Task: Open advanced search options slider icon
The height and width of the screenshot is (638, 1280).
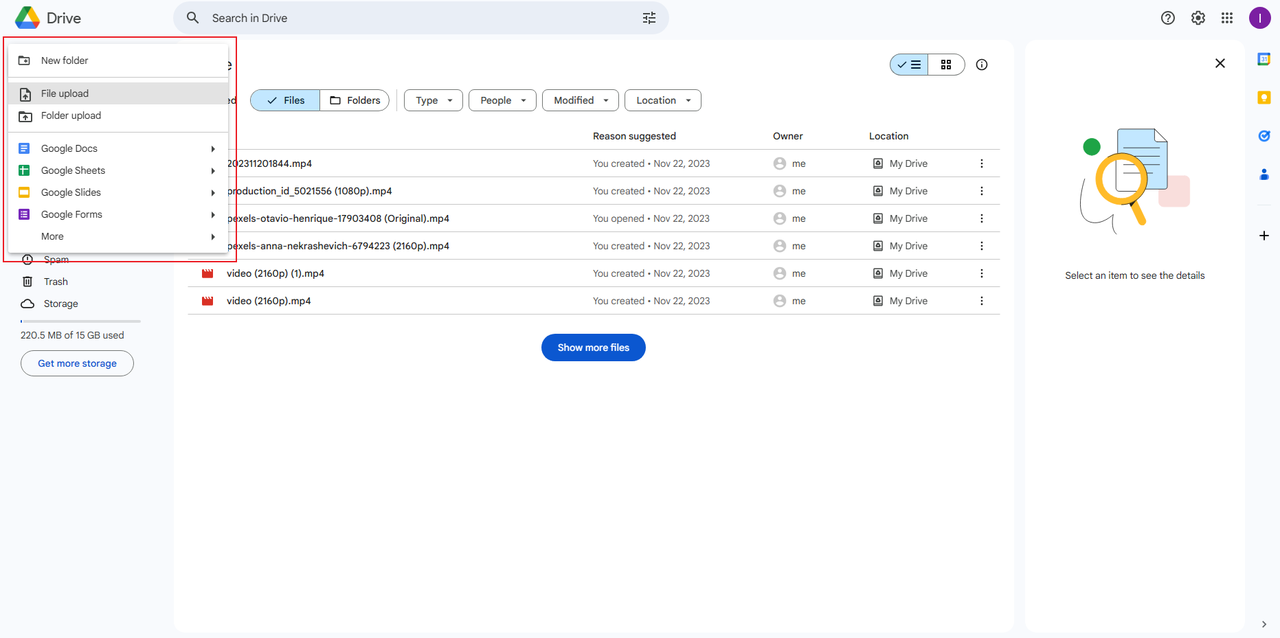Action: pyautogui.click(x=649, y=18)
